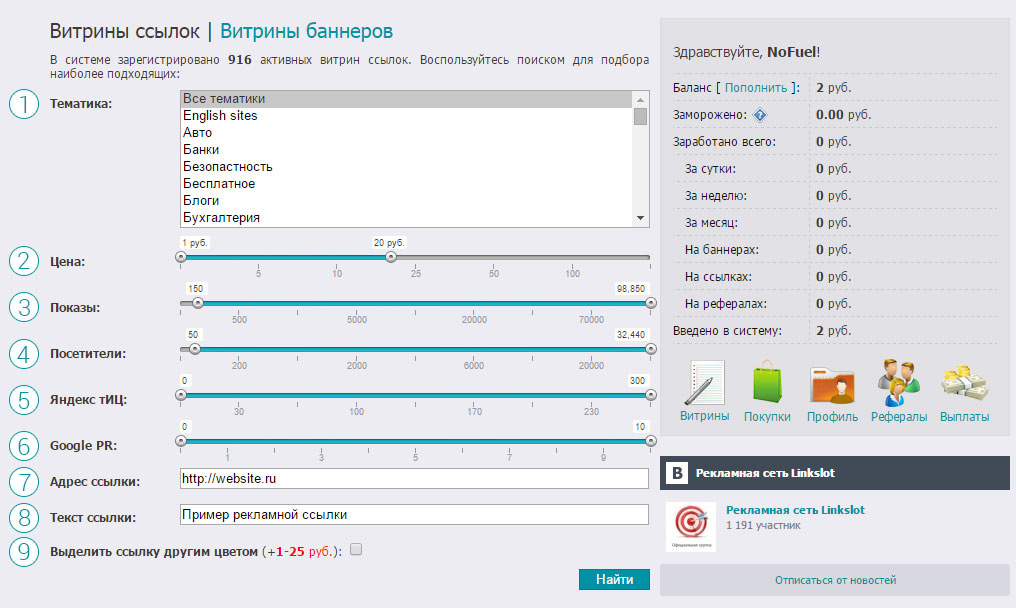Switch to Витрины баннеров tab
Screen dimensions: 1016x608
tap(306, 31)
